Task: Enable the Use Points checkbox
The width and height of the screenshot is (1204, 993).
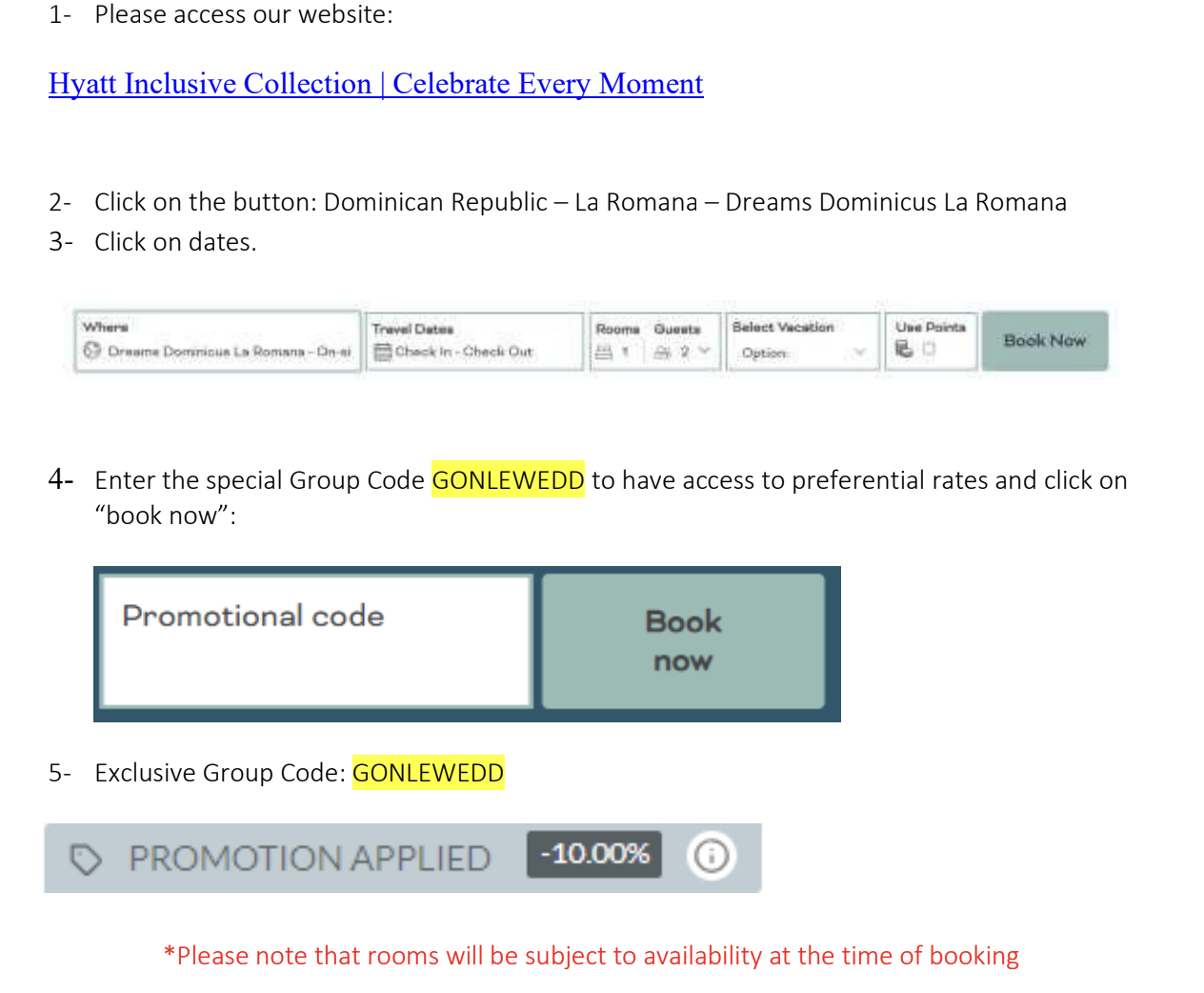Action: pyautogui.click(x=929, y=349)
